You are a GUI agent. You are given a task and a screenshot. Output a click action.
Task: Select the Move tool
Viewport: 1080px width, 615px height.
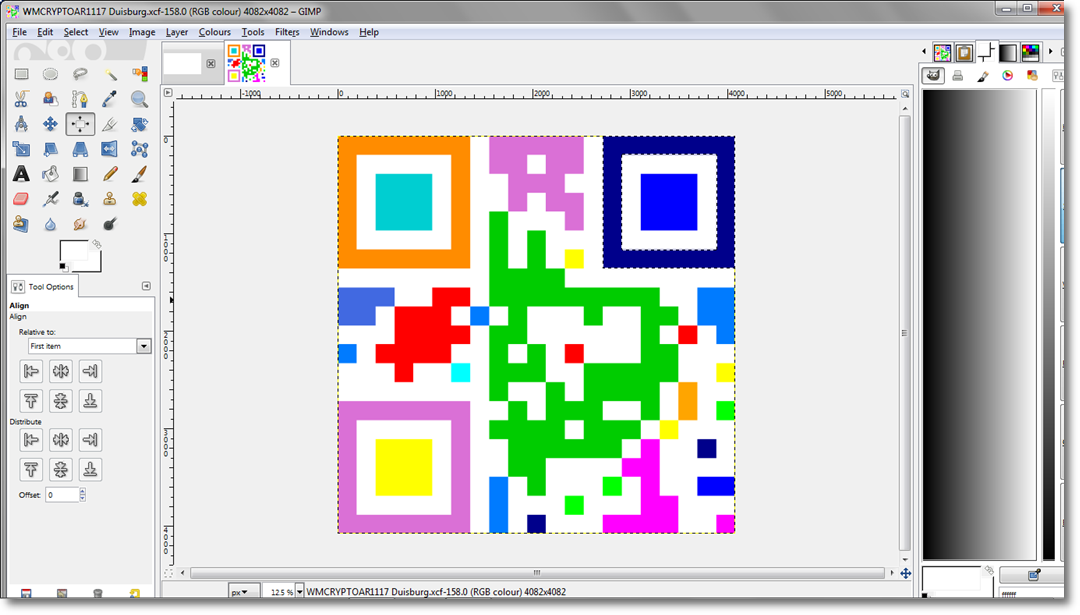coord(50,124)
